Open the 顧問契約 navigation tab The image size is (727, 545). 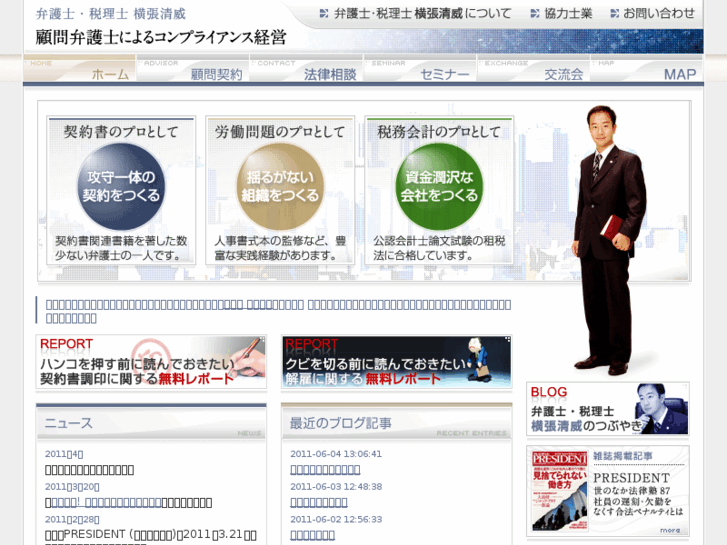point(193,68)
